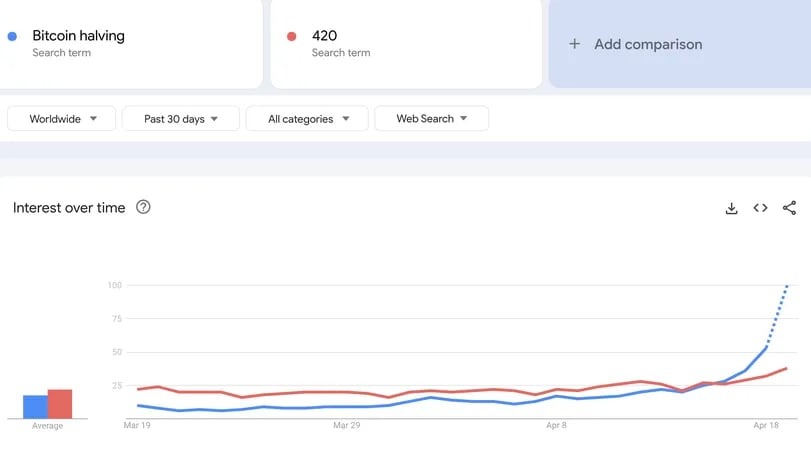Click the Mar 19 axis label
The width and height of the screenshot is (811, 474).
[137, 425]
